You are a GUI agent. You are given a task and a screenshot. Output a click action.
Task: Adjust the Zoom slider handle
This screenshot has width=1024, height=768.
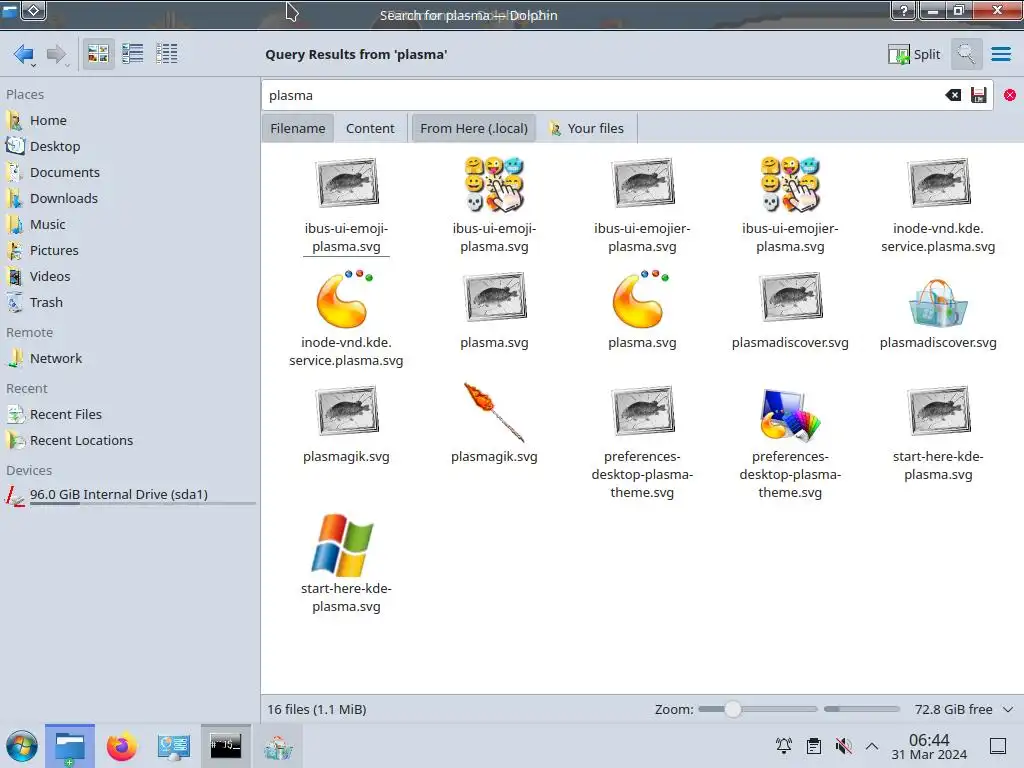tap(733, 709)
